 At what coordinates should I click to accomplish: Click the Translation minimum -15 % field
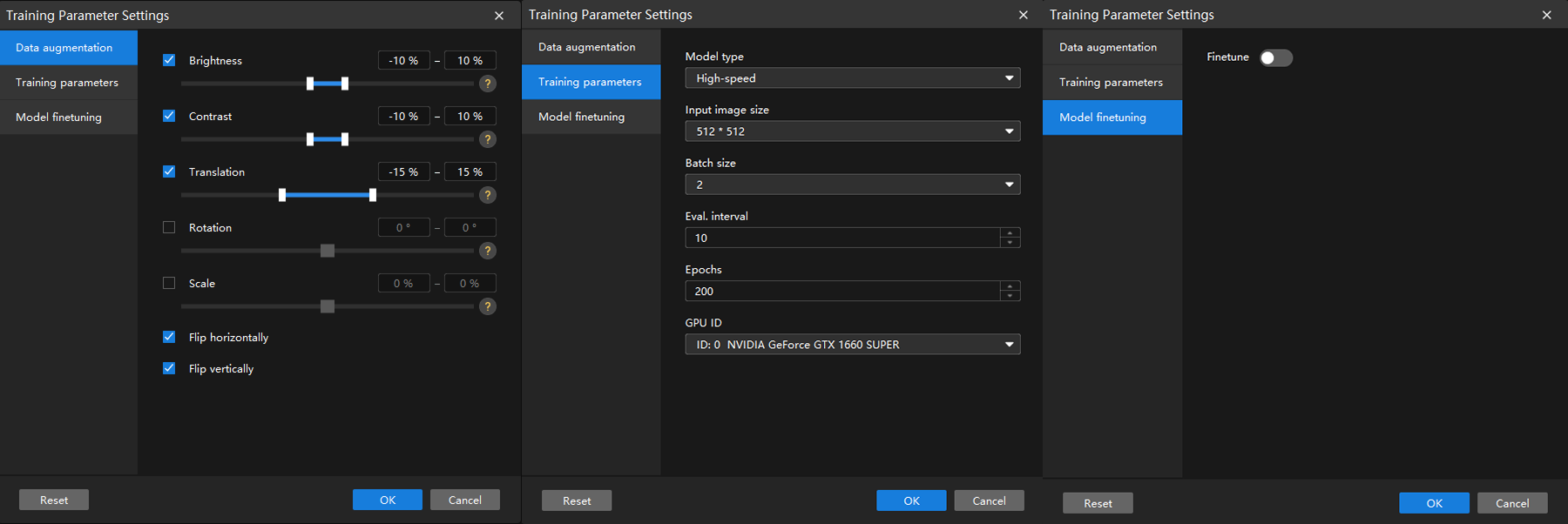(403, 171)
